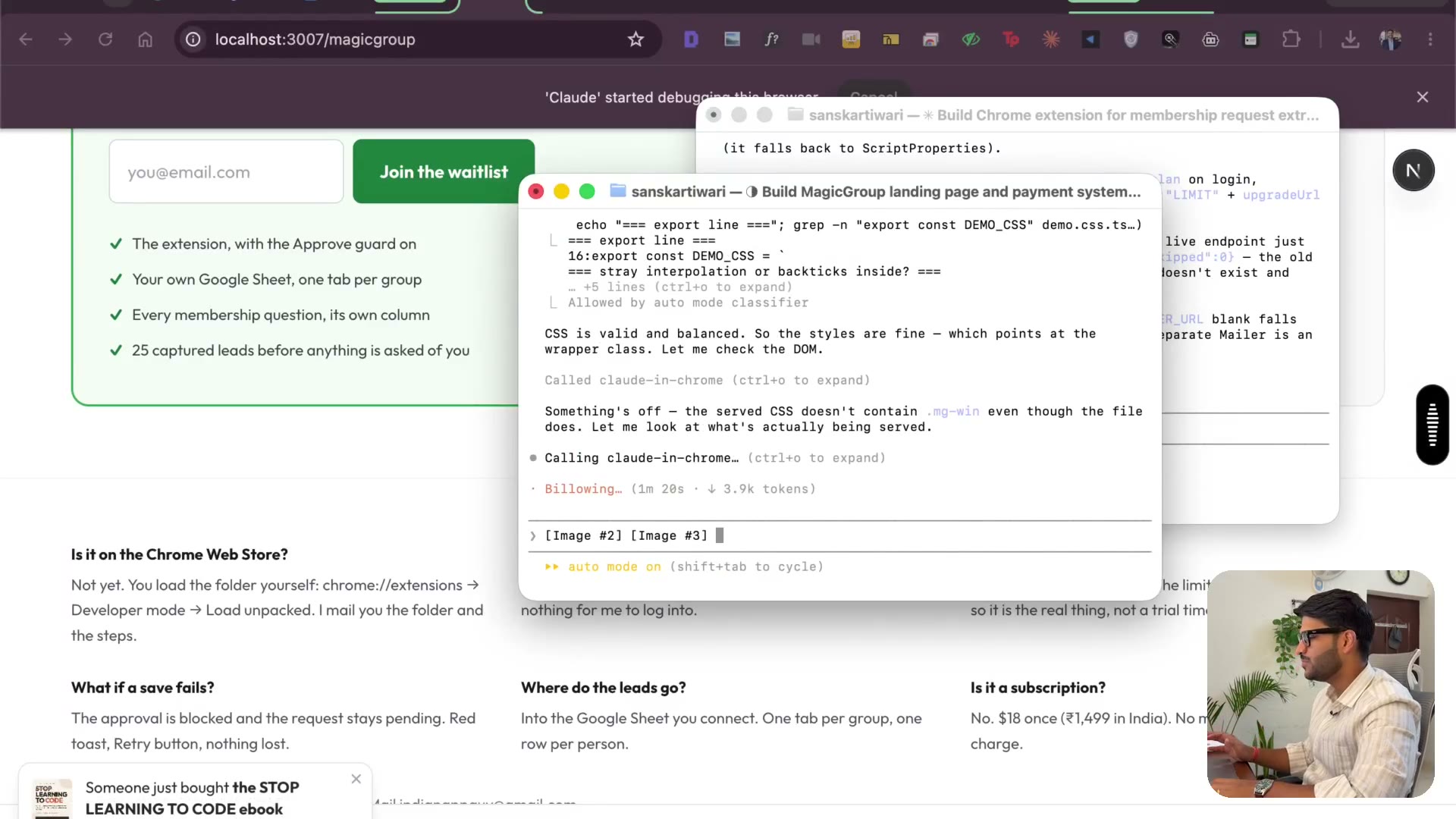The width and height of the screenshot is (1456, 819).
Task: Click the black audio waveform widget
Action: (x=1432, y=425)
